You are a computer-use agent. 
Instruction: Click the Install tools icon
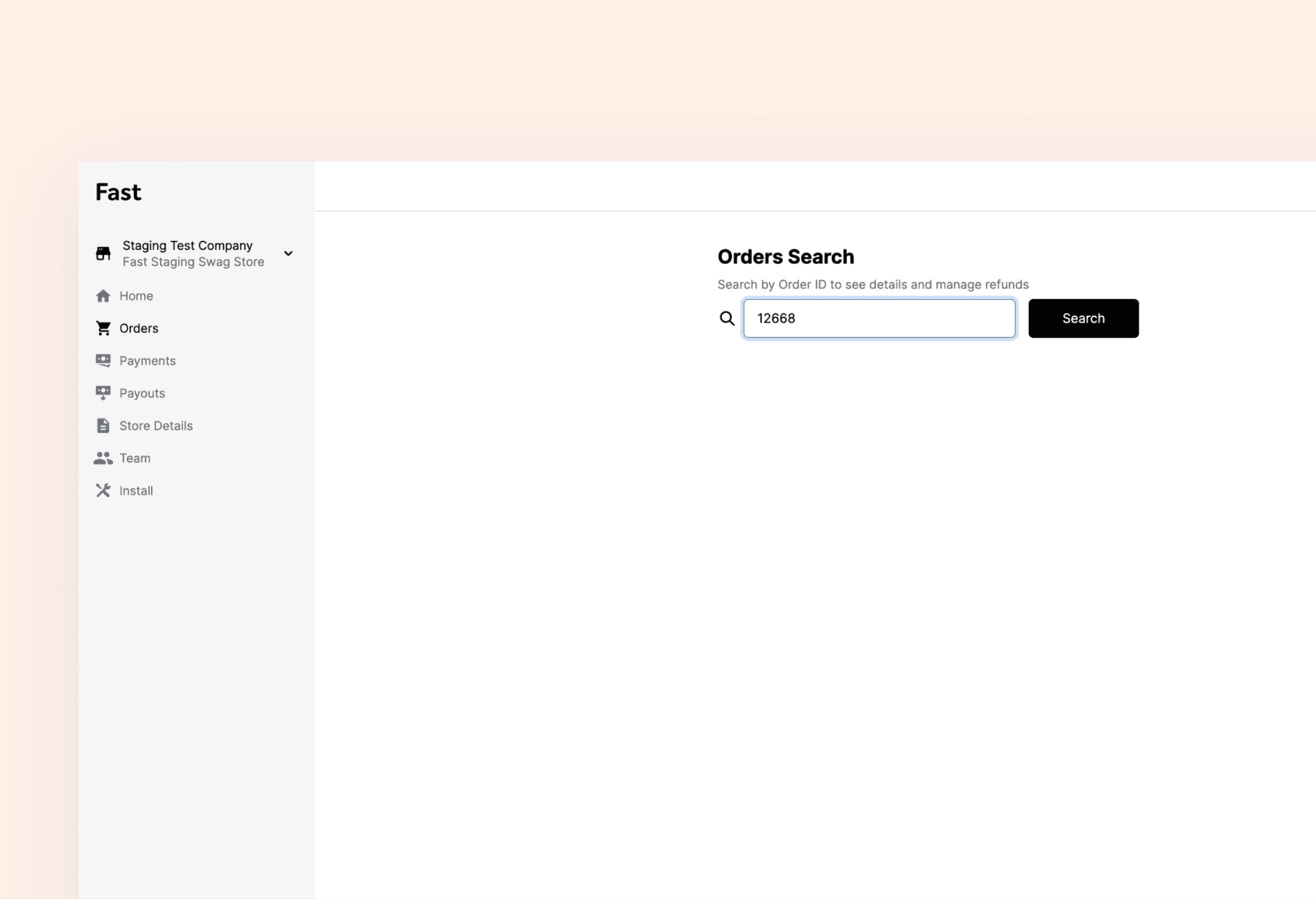pyautogui.click(x=103, y=490)
